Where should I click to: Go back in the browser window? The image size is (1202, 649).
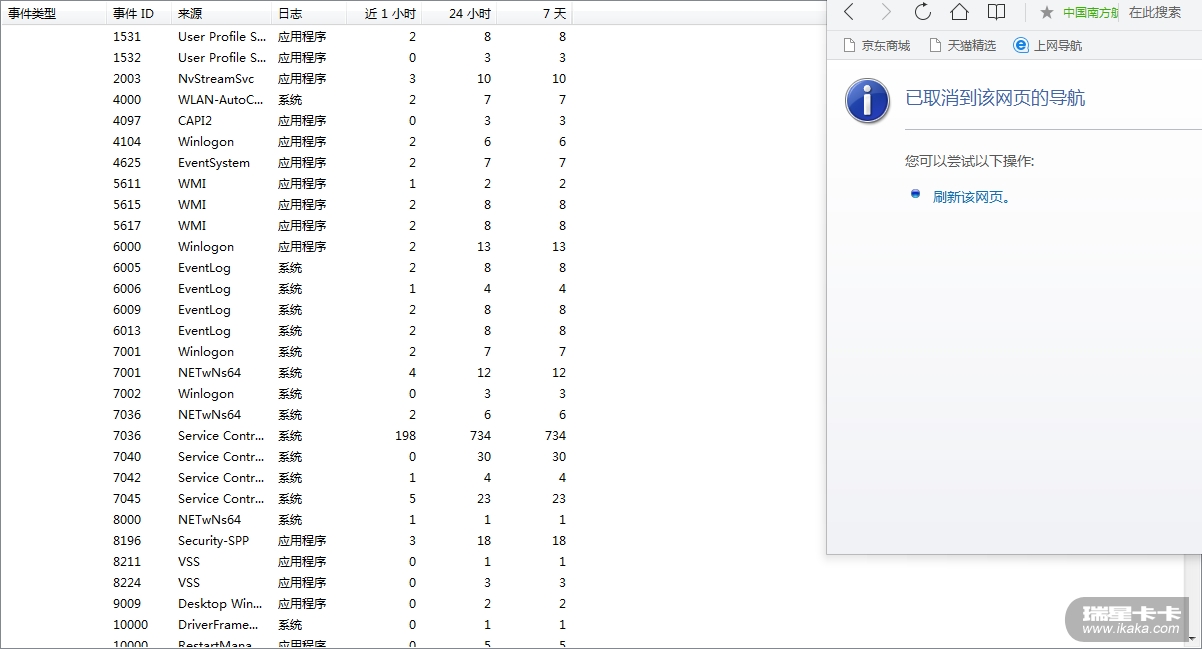(x=849, y=12)
